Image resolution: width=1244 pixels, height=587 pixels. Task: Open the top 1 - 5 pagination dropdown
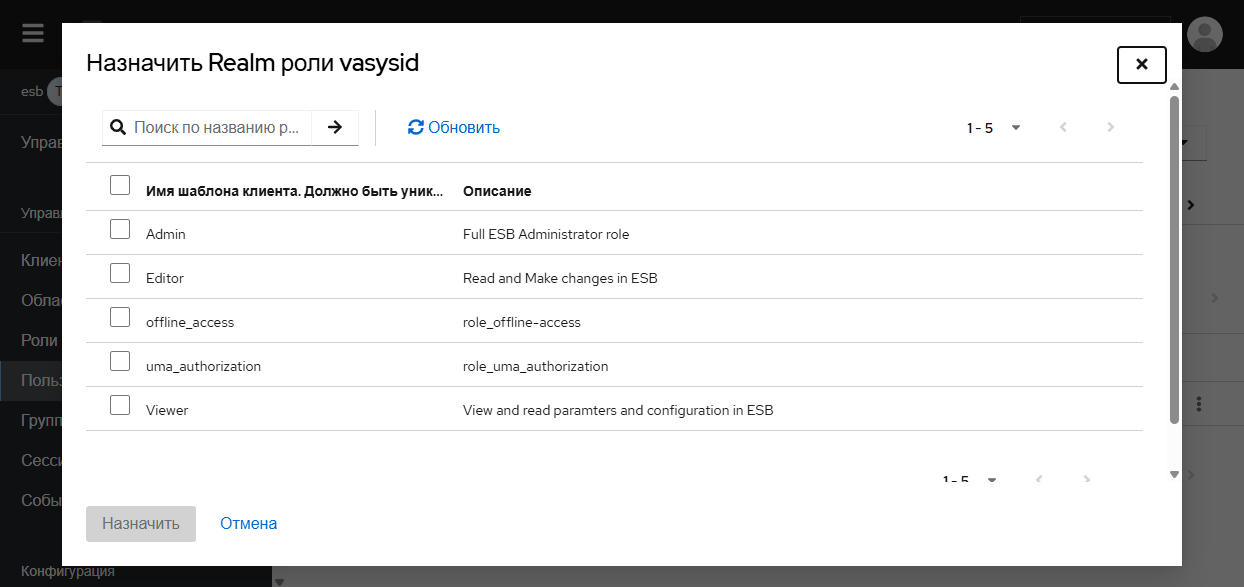pyautogui.click(x=993, y=128)
